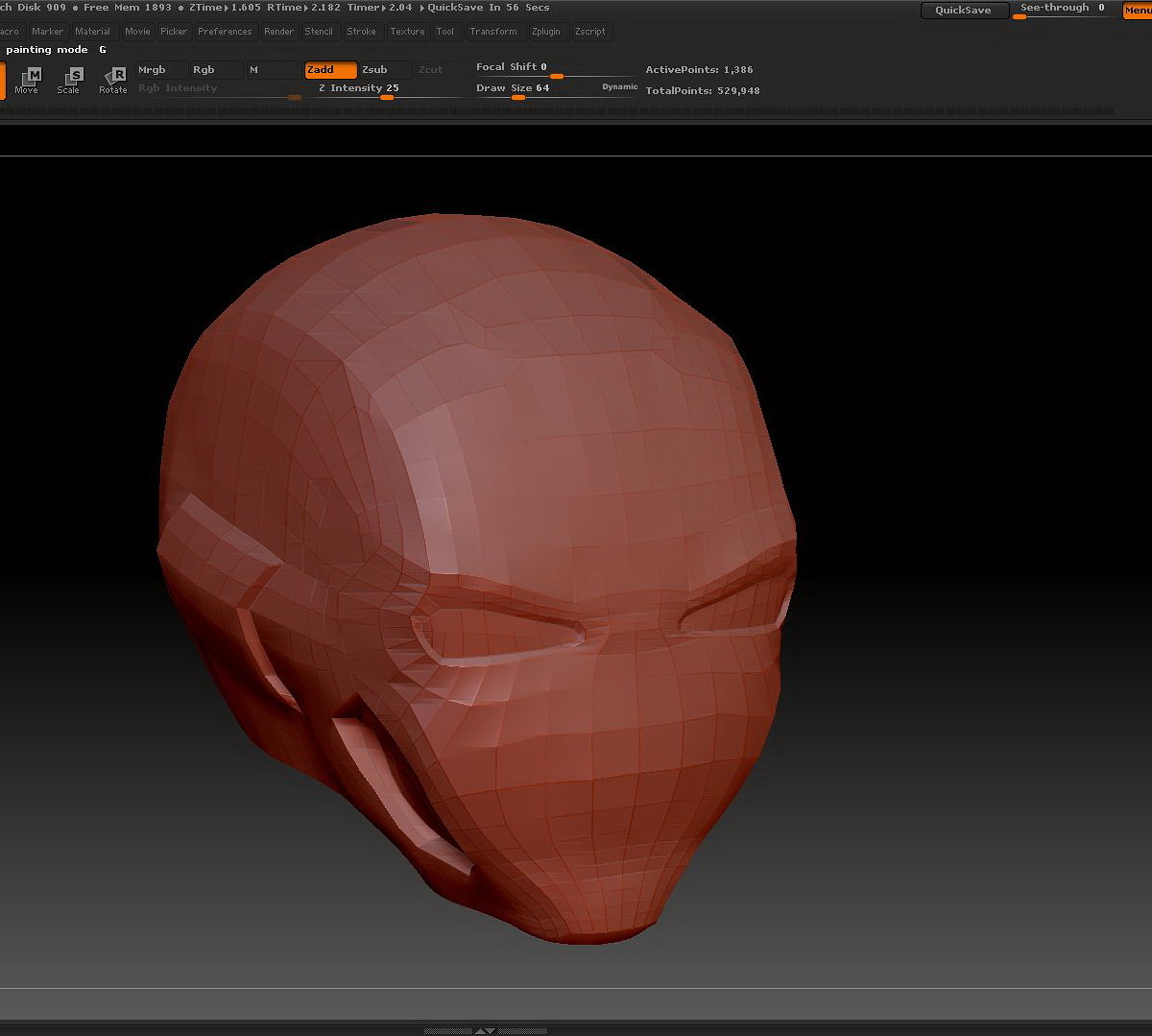Click the ActivePoints: 1,386 readout
This screenshot has height=1036, width=1152.
tap(699, 70)
